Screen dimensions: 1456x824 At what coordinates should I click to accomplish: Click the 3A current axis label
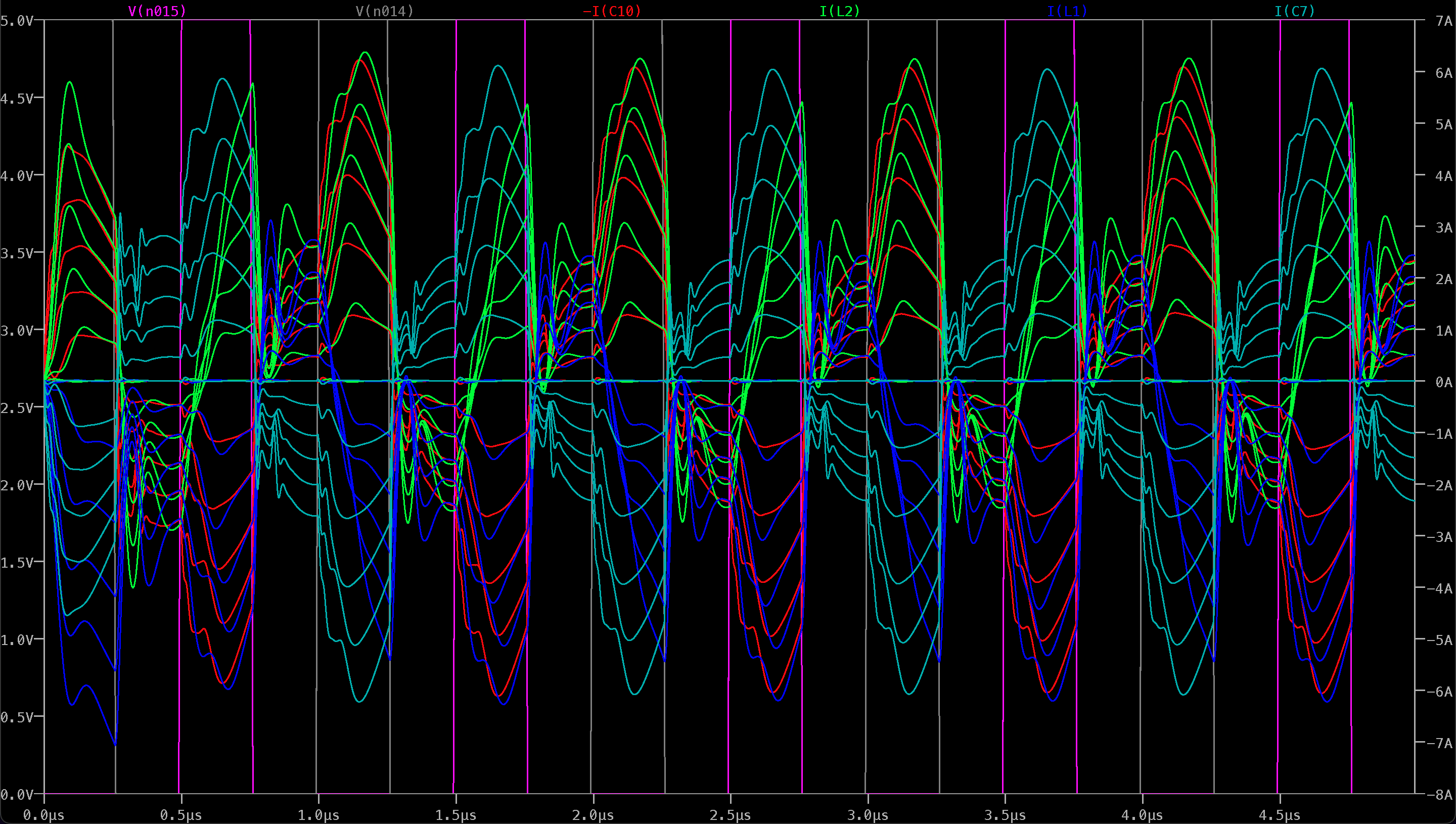pos(1443,227)
